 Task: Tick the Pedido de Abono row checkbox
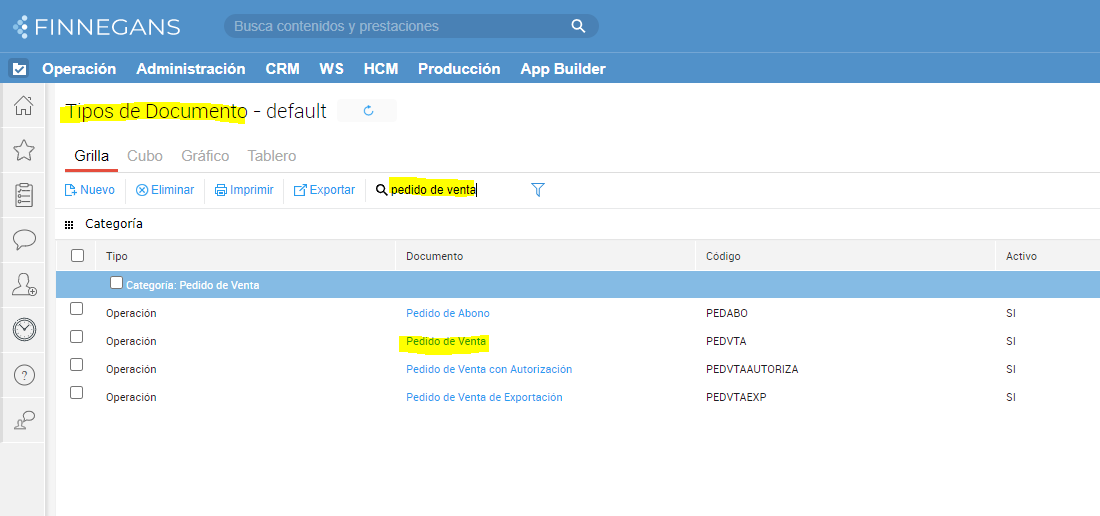point(77,309)
